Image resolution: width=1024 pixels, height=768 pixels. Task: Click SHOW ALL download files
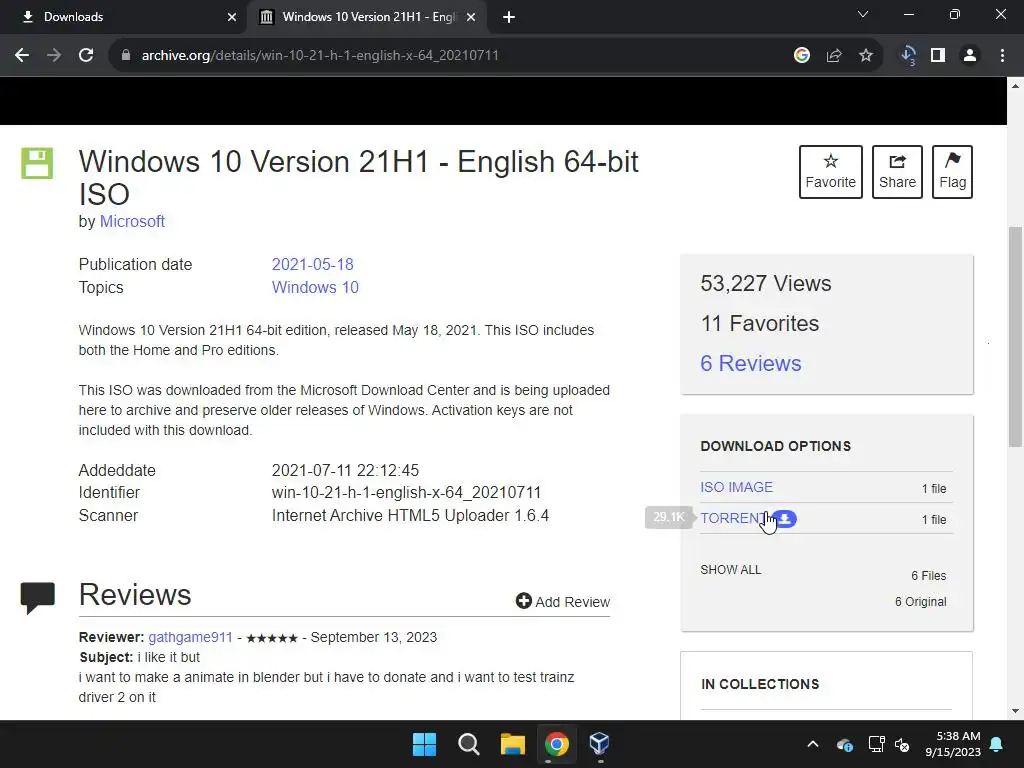click(731, 569)
